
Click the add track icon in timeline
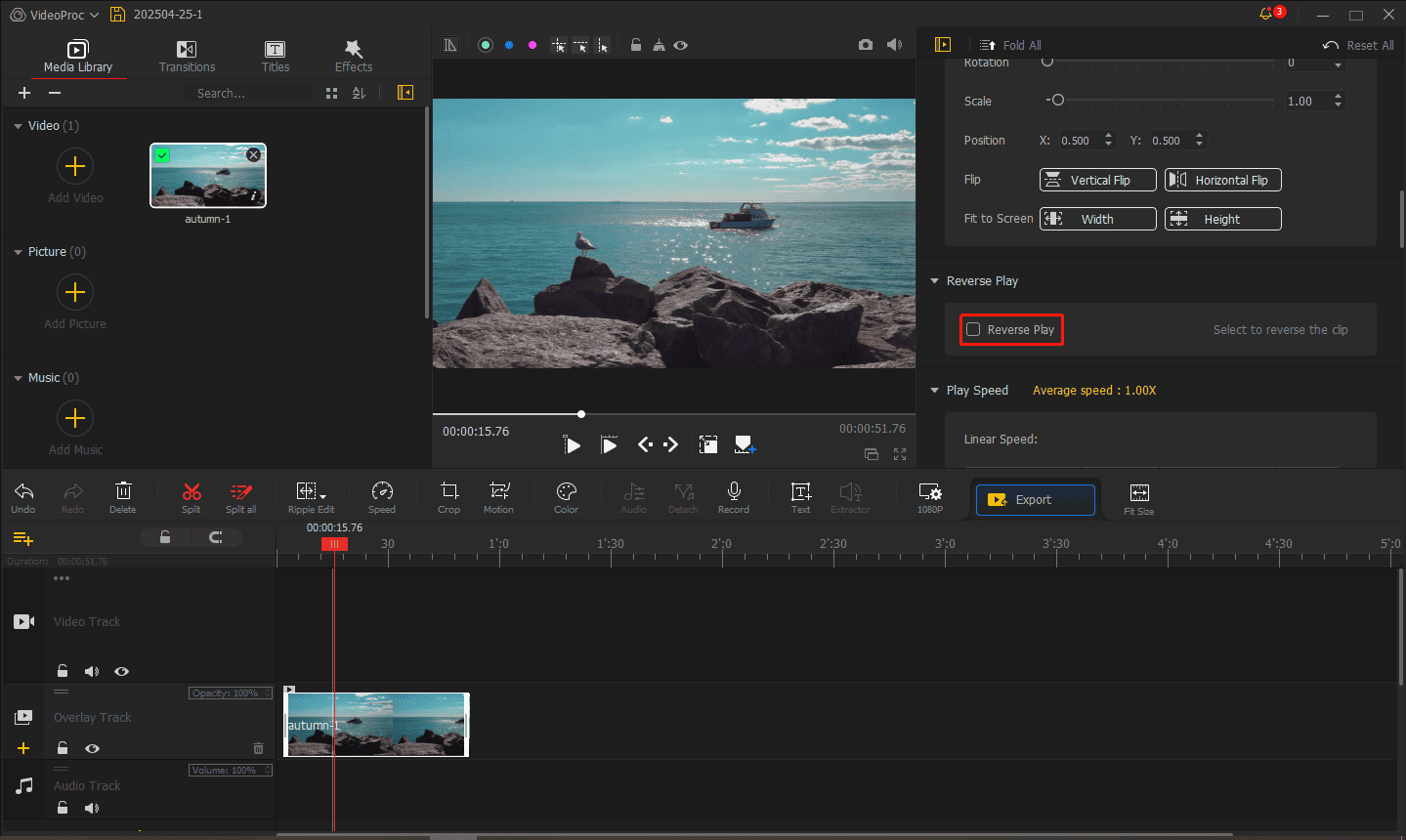[x=23, y=538]
